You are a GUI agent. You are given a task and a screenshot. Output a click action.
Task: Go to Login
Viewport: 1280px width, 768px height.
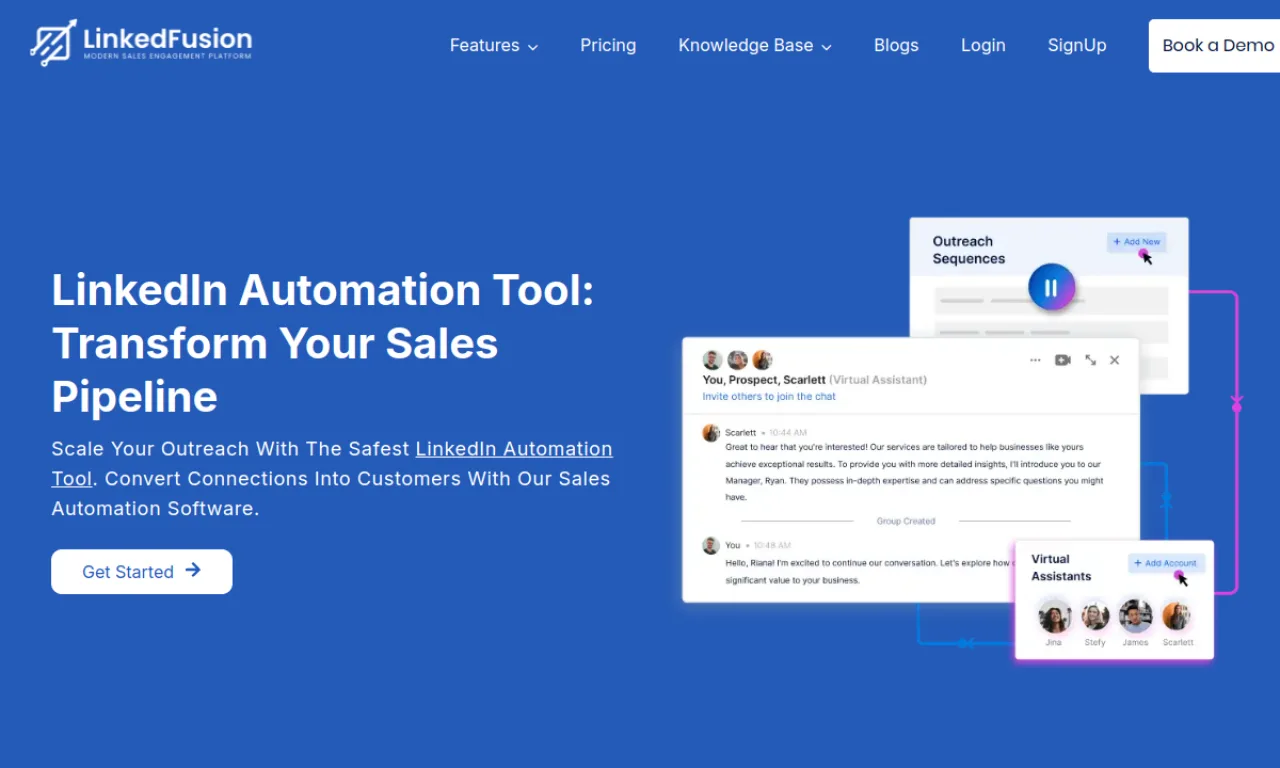(983, 45)
